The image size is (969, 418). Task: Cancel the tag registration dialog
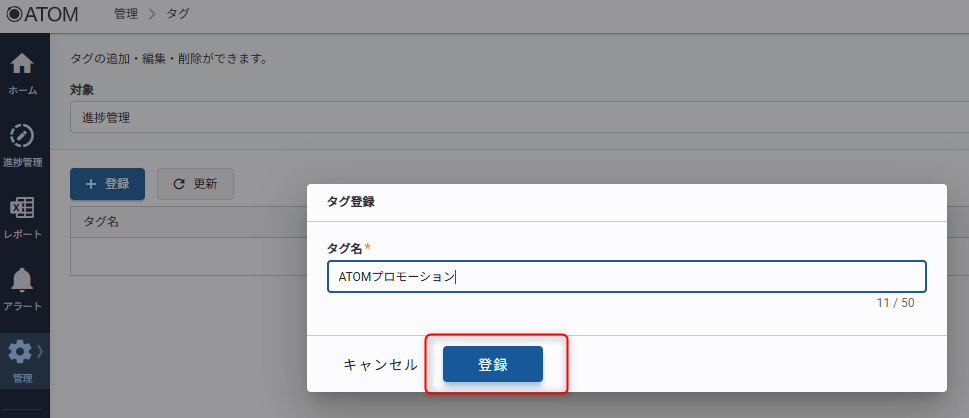point(380,365)
